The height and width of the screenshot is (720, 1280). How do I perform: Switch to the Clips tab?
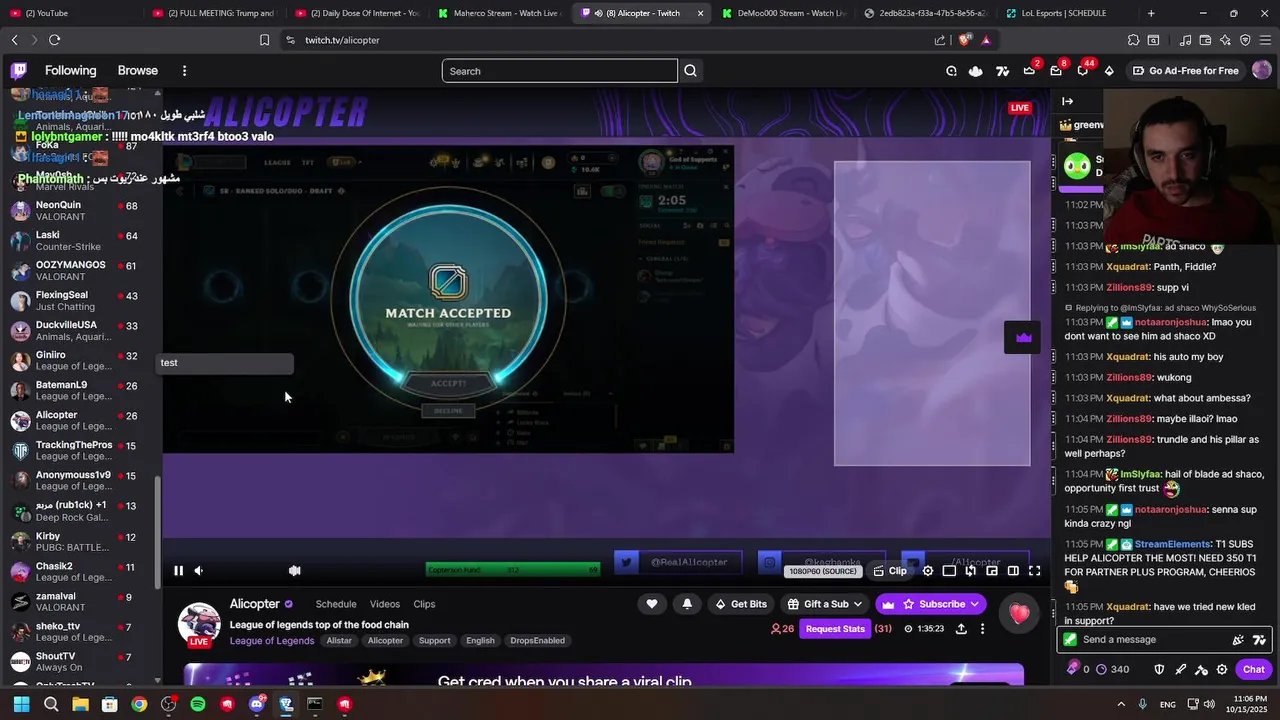pyautogui.click(x=424, y=604)
